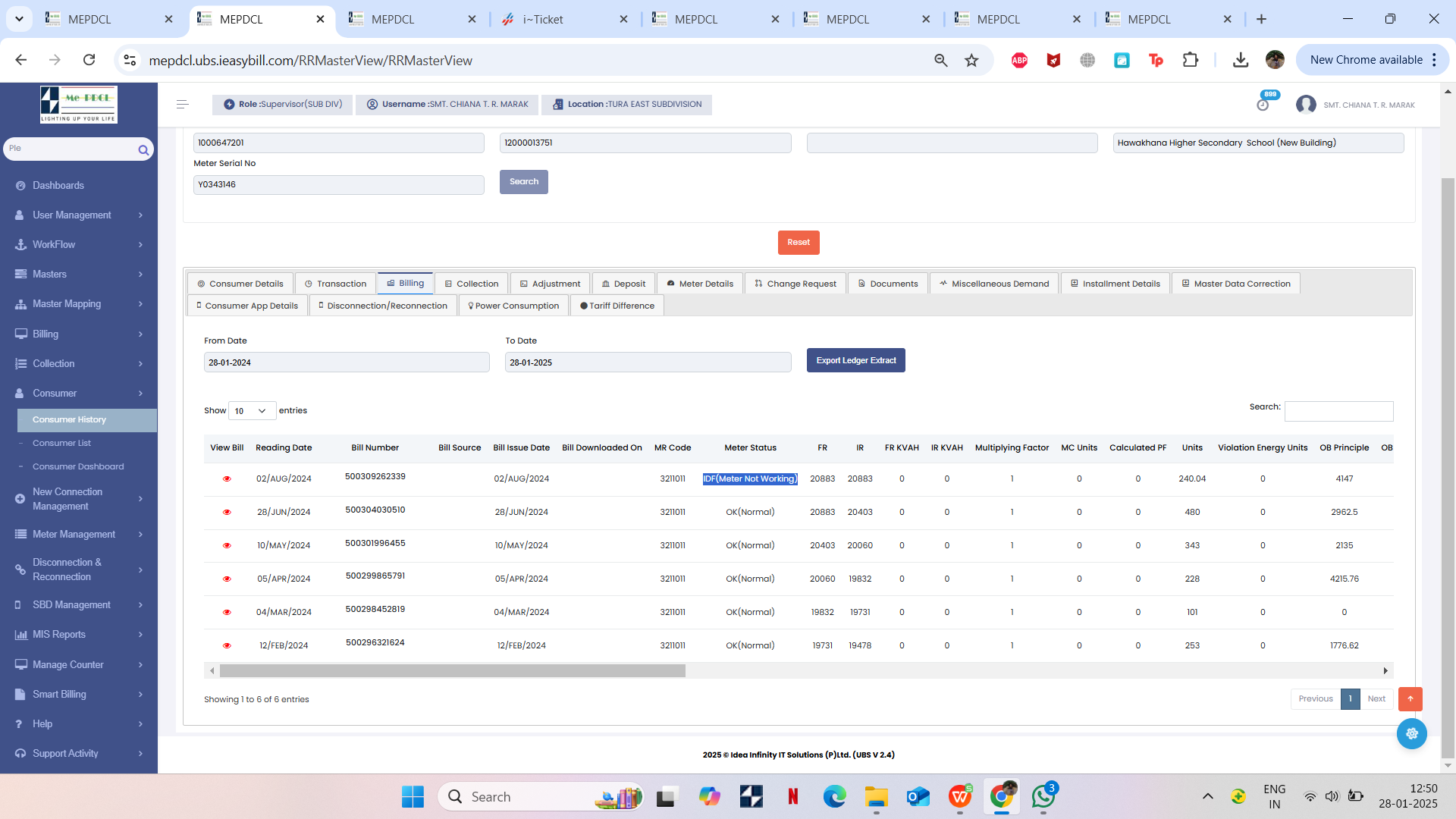Expand Smart Billing sidebar menu

(x=79, y=695)
